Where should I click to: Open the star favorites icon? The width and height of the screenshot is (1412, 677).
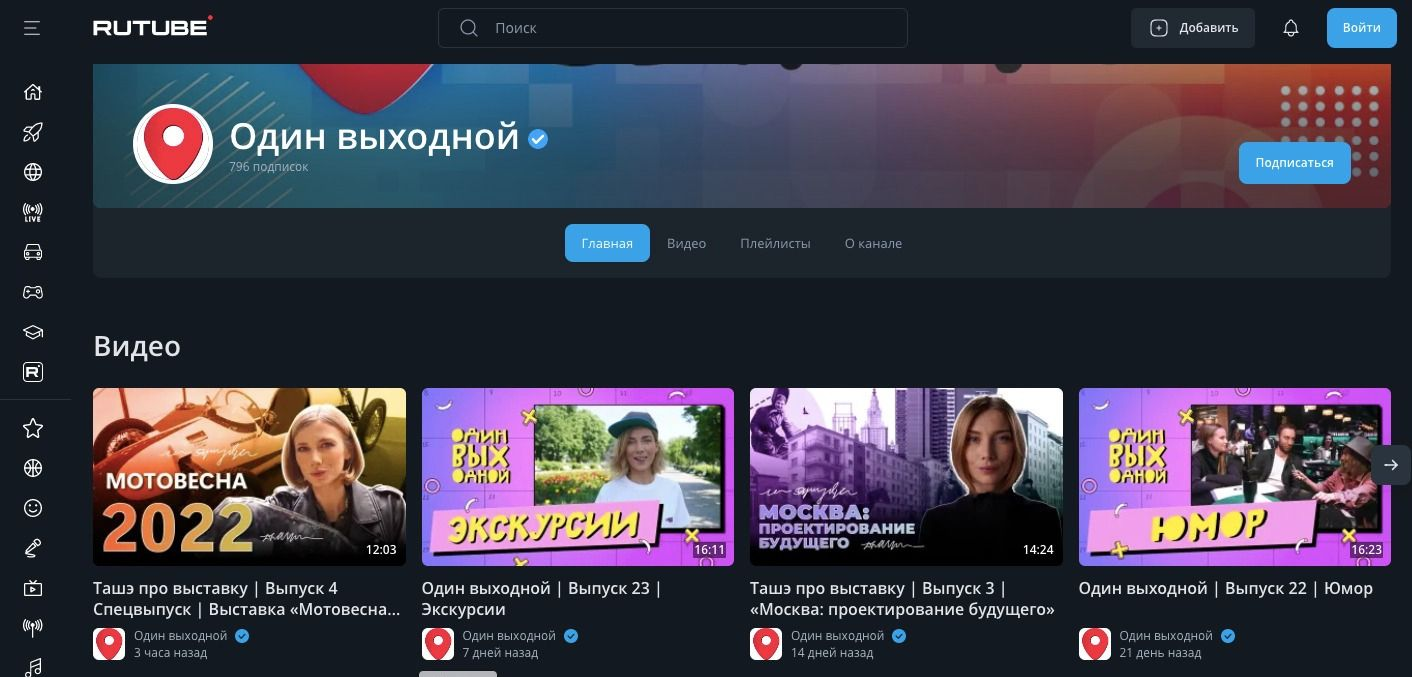point(33,428)
